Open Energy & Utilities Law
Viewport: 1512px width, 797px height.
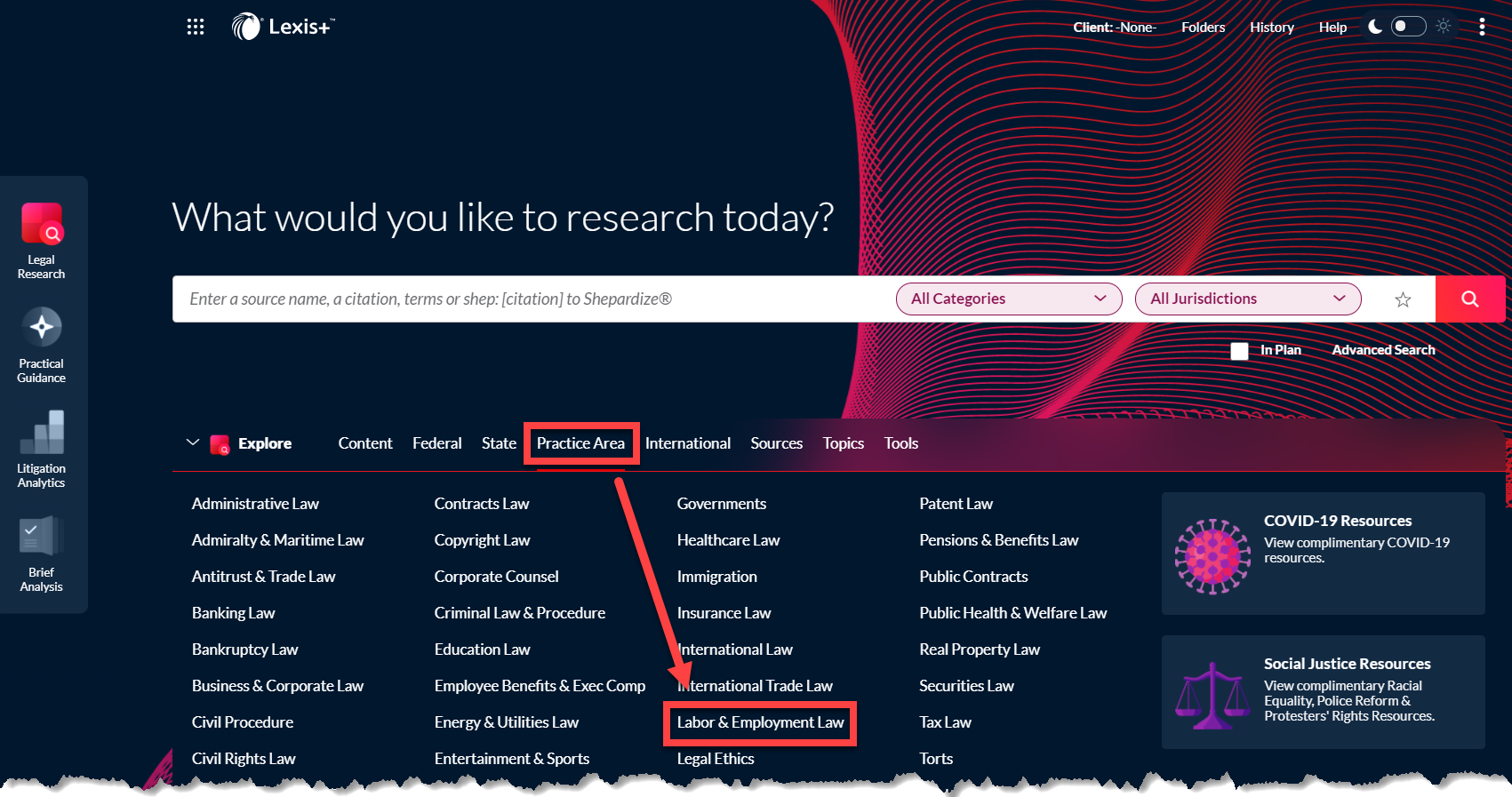[507, 722]
